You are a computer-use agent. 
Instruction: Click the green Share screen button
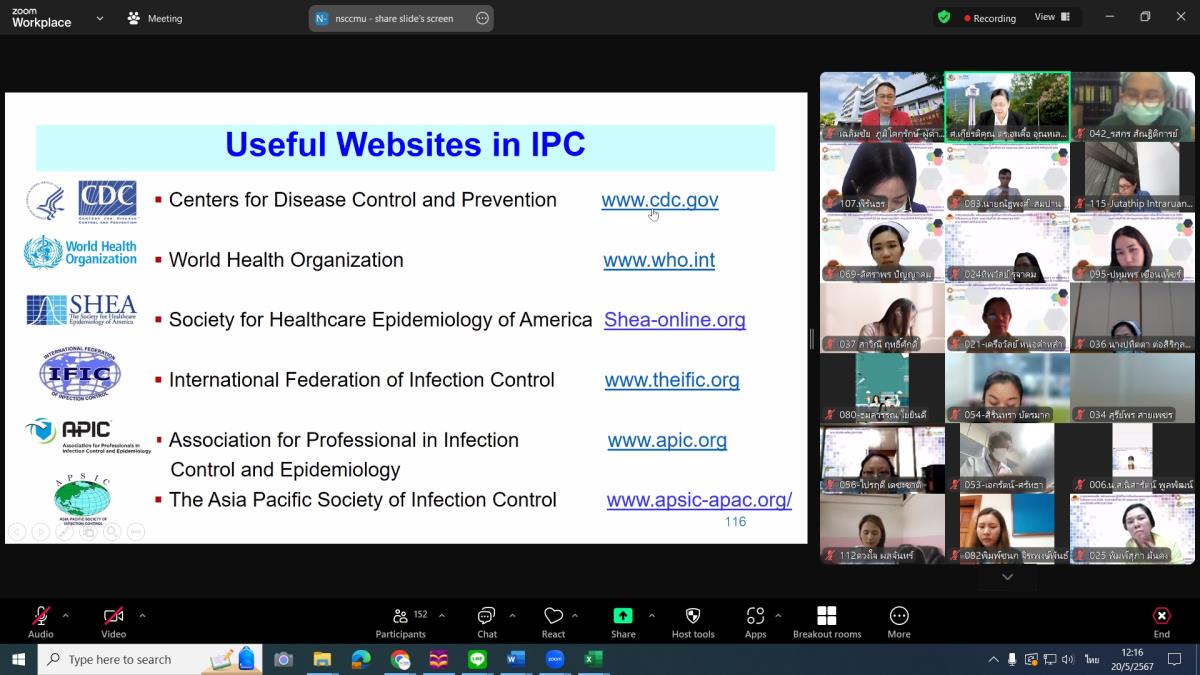(x=623, y=621)
